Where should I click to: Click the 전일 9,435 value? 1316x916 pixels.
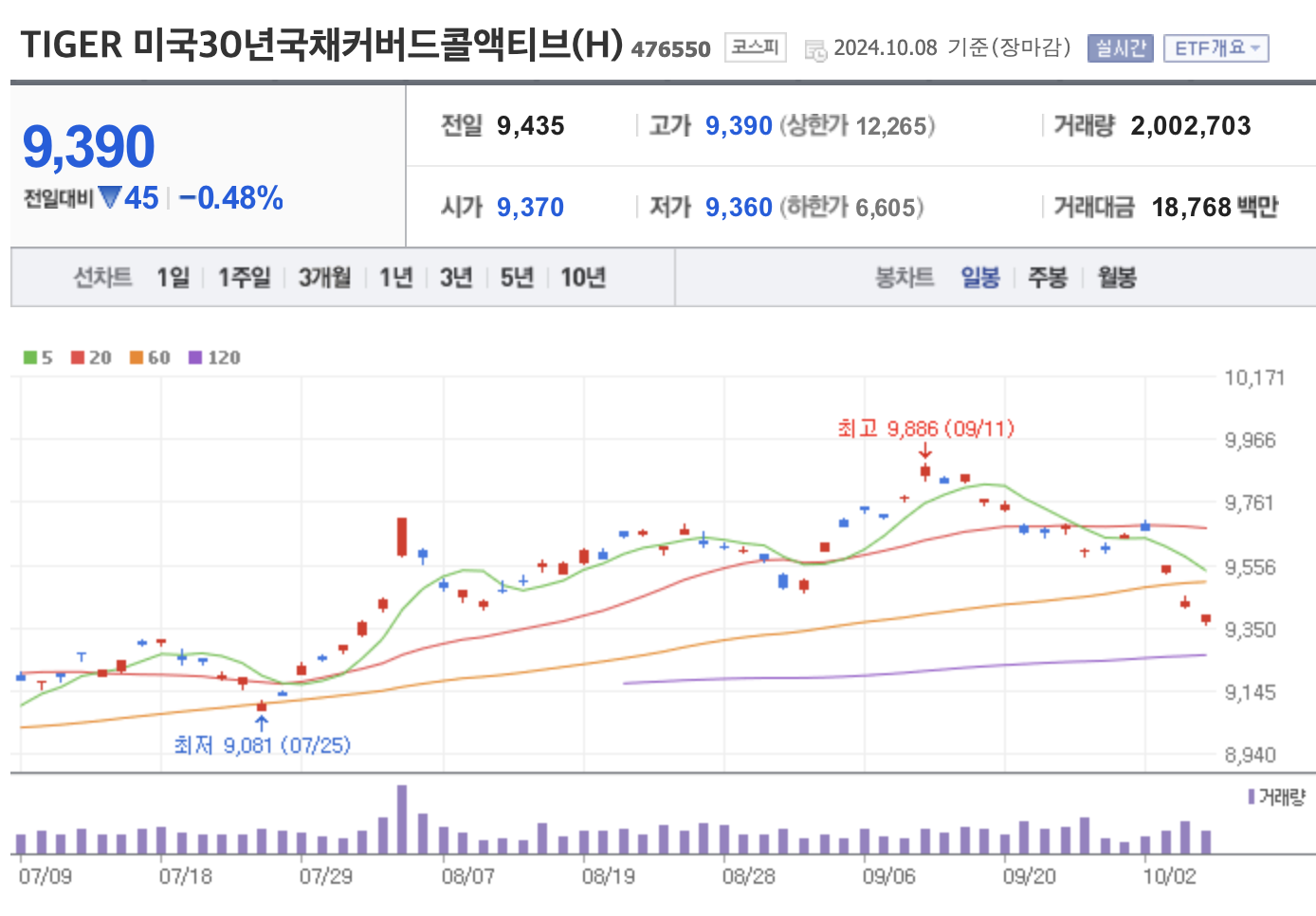point(530,125)
